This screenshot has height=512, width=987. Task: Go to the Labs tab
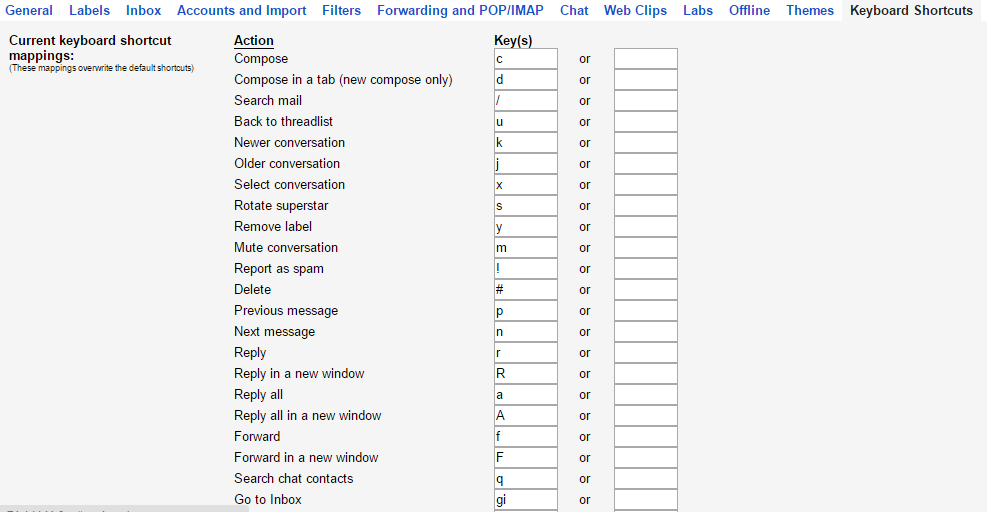tap(698, 11)
